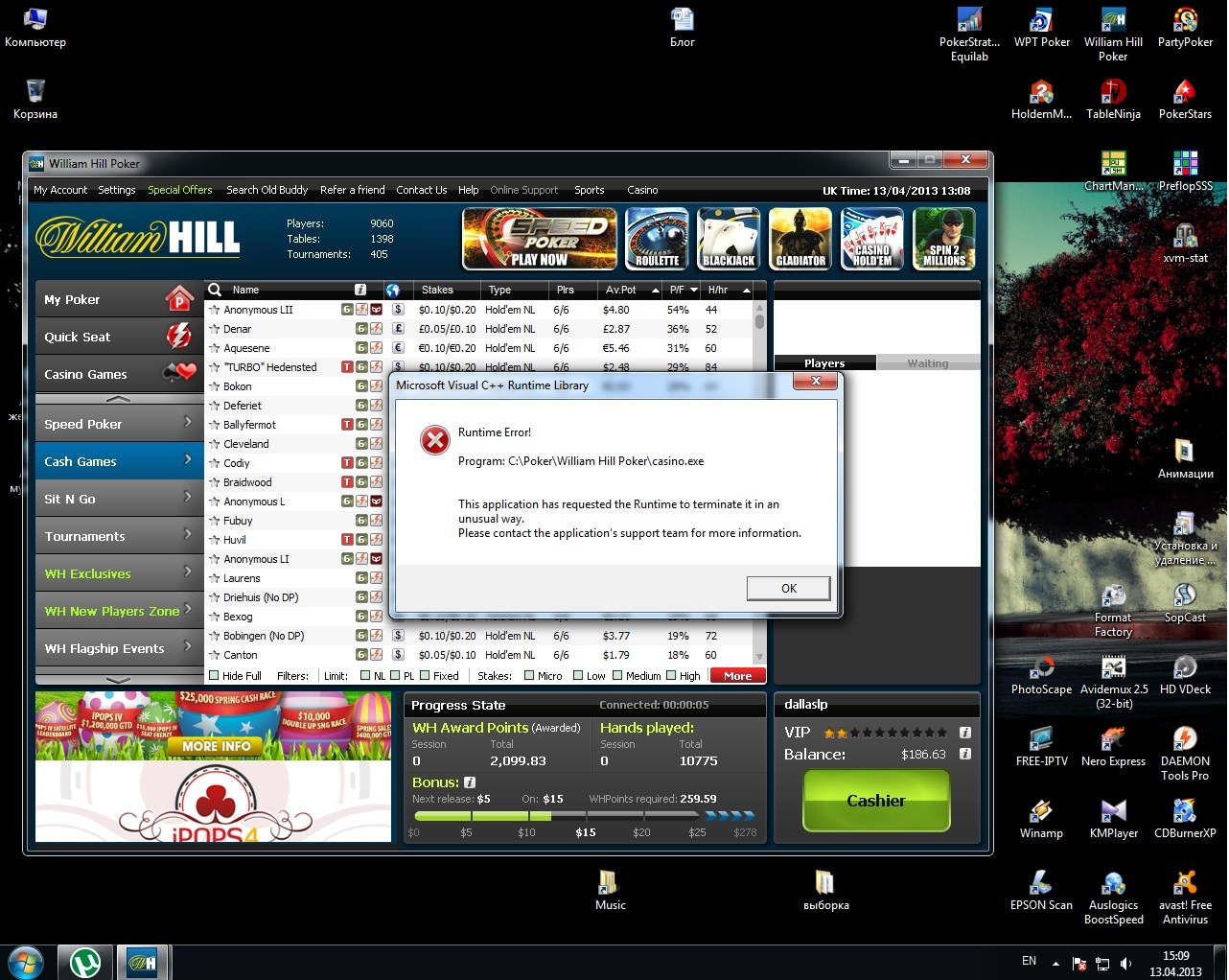Expand the Sit N Go sidebar section
Image resolution: width=1229 pixels, height=980 pixels.
[119, 499]
